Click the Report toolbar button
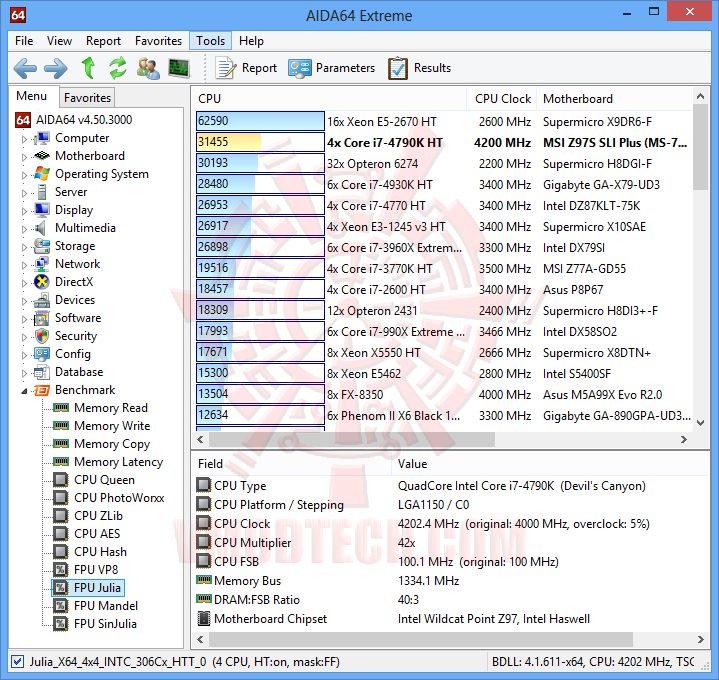The height and width of the screenshot is (680, 719). click(x=246, y=68)
